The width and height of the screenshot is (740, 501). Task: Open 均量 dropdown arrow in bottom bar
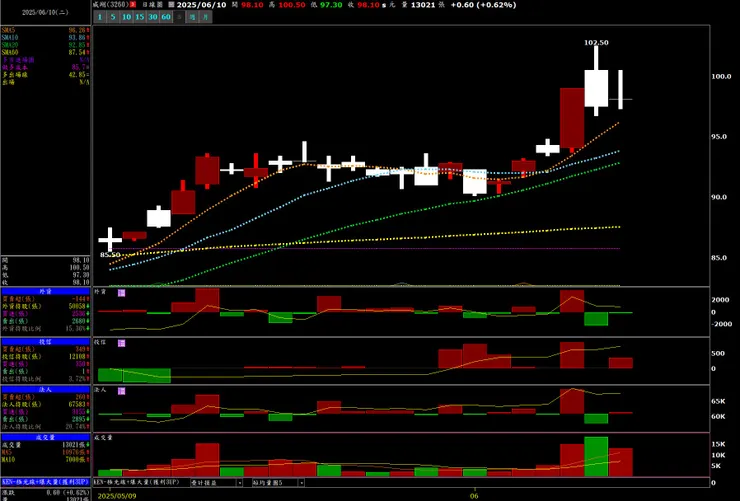(301, 483)
